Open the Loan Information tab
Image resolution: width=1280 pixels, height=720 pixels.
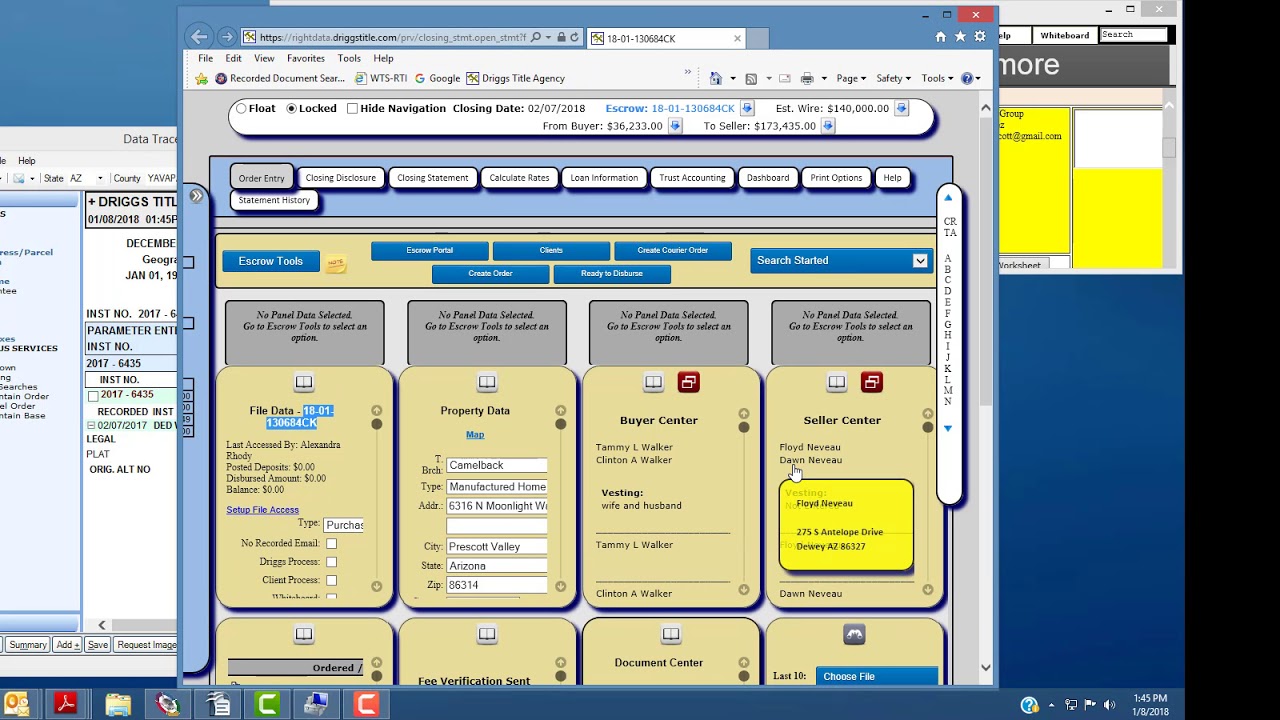coord(604,178)
